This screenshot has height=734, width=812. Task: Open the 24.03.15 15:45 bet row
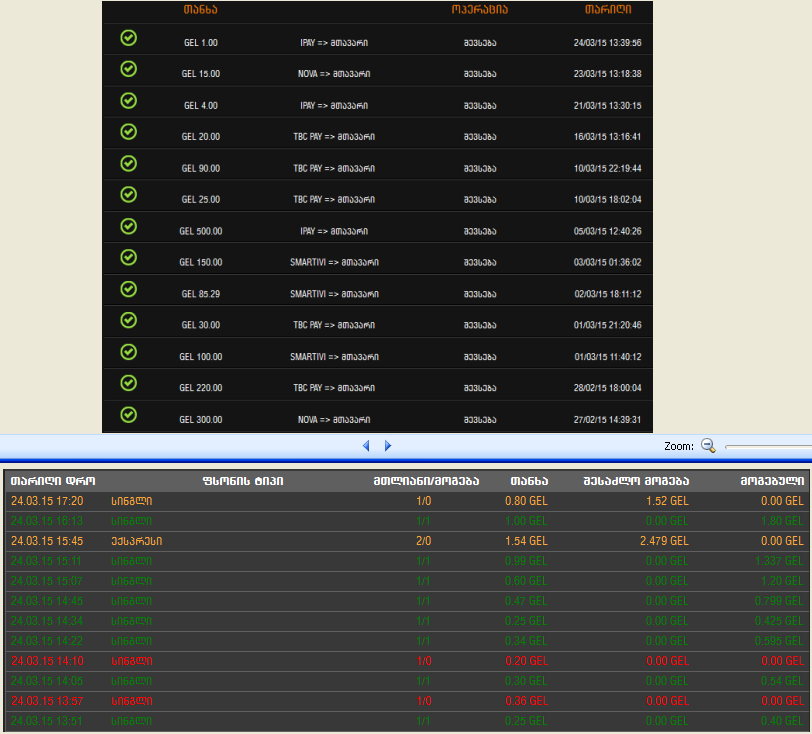[x=407, y=541]
